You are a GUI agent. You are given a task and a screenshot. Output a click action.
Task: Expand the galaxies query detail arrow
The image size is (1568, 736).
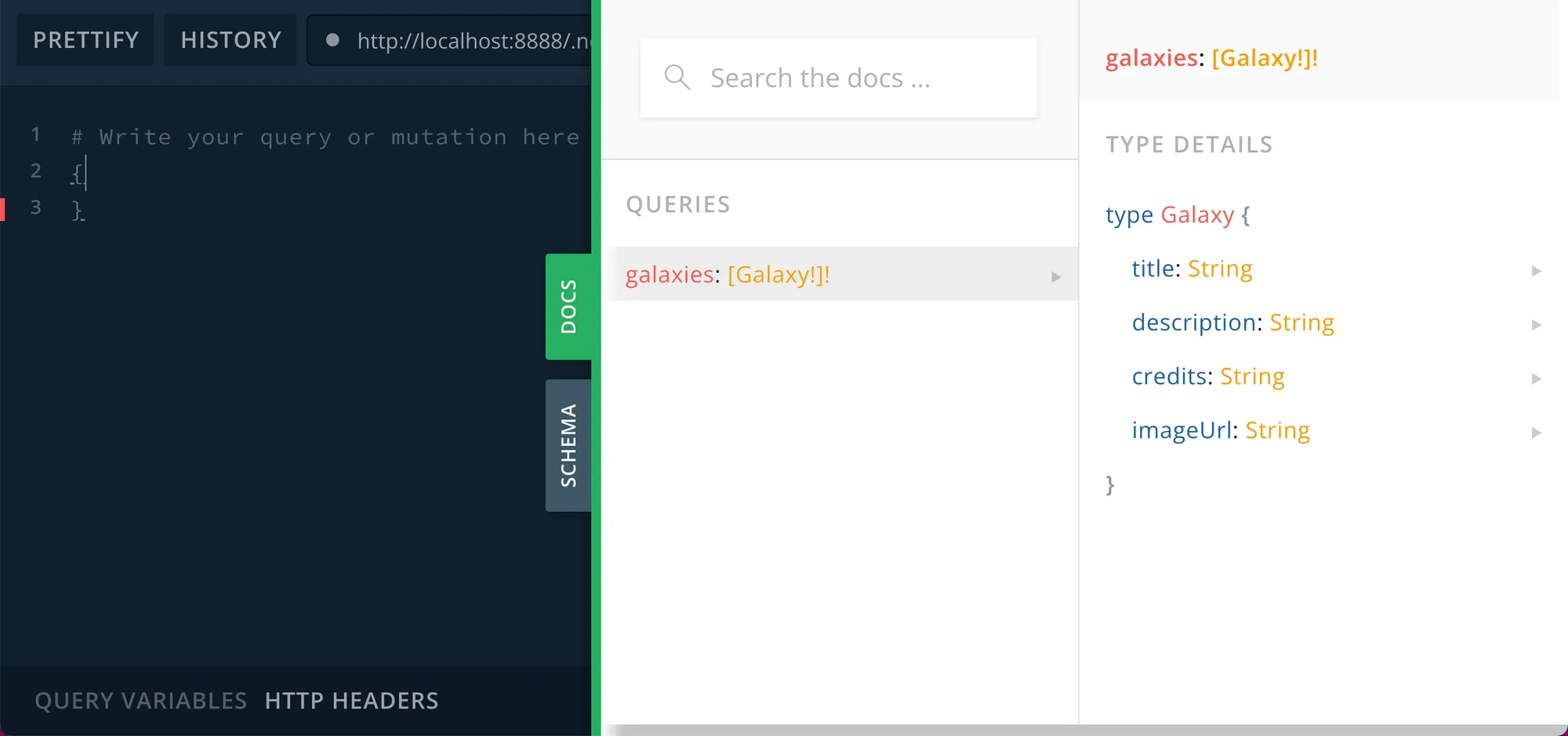coord(1057,276)
